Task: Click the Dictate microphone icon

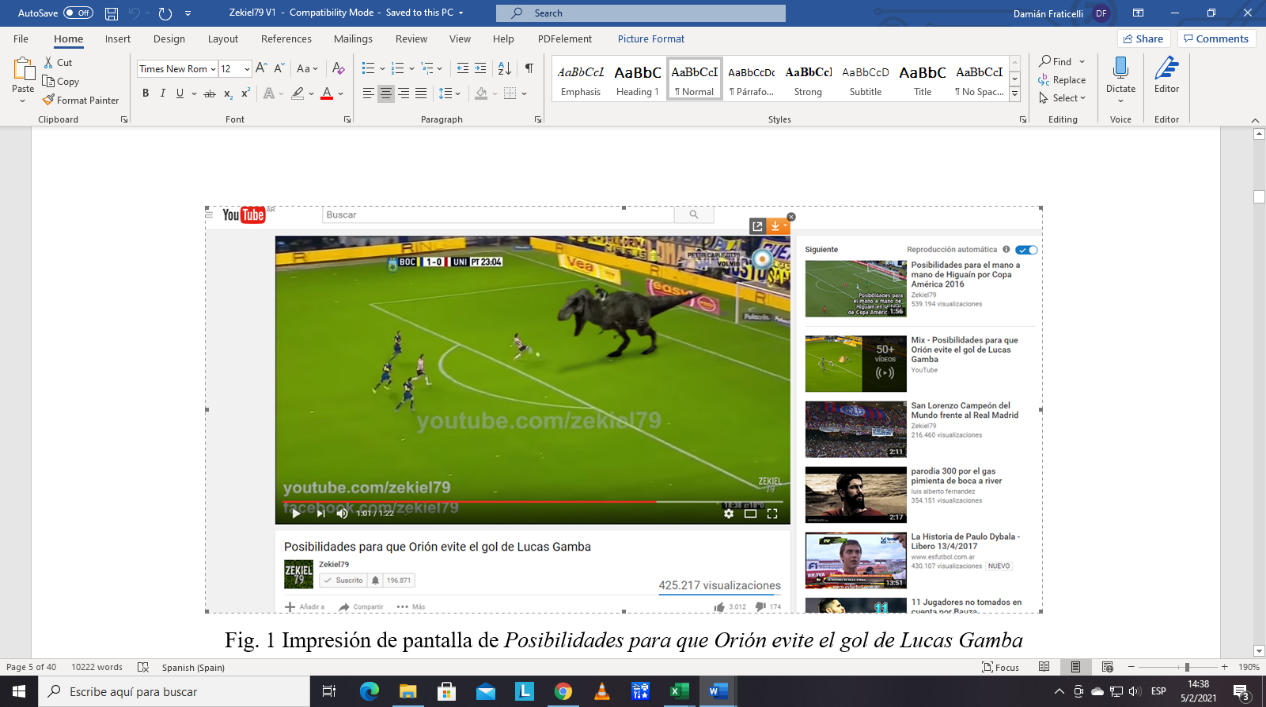Action: coord(1121,68)
